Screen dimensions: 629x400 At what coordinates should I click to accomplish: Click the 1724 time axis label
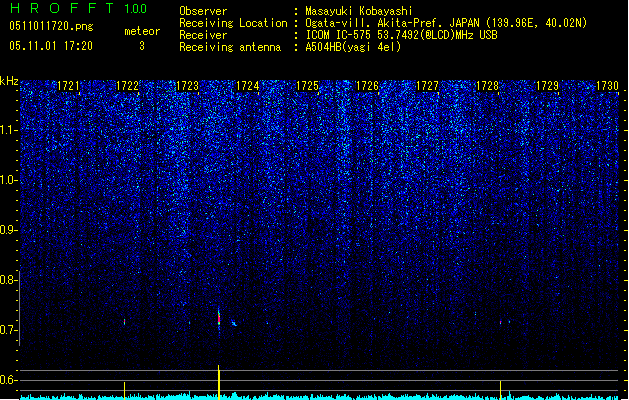[x=248, y=86]
